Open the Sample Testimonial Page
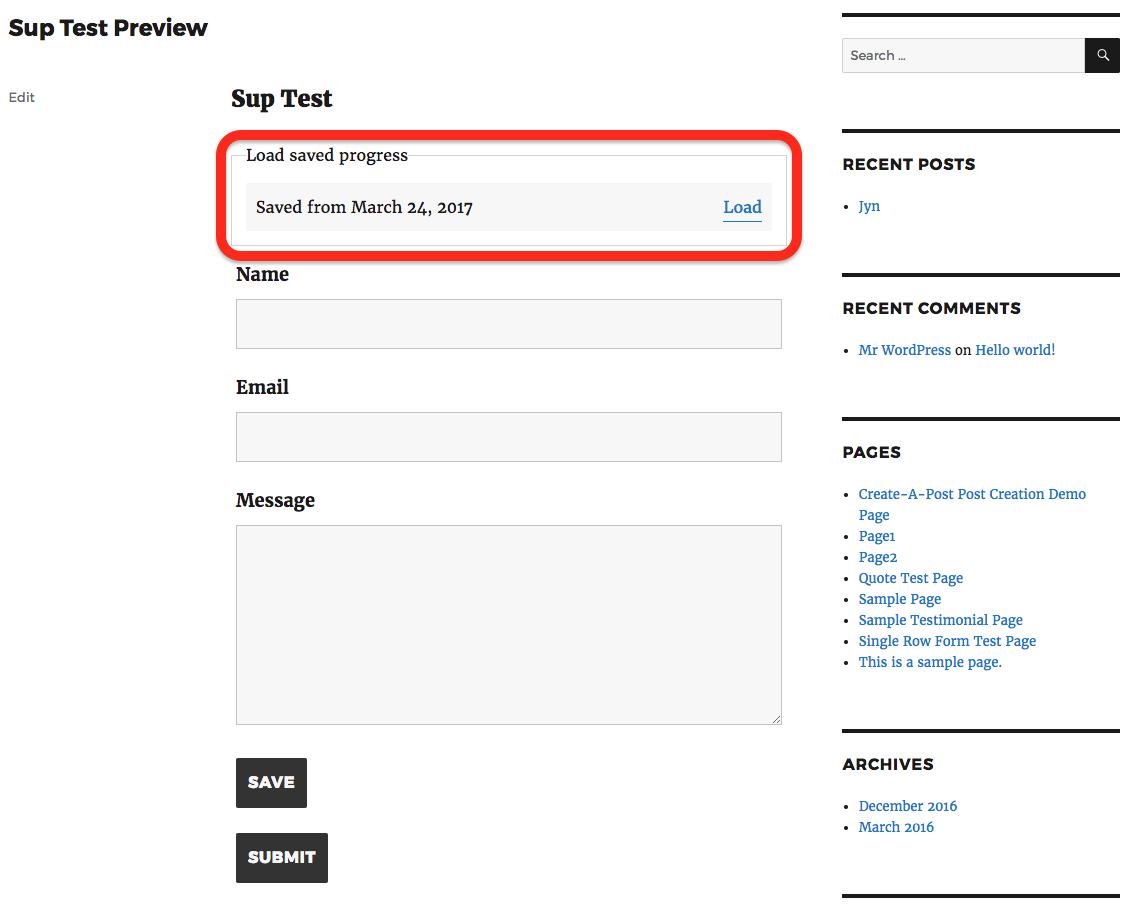 (940, 619)
